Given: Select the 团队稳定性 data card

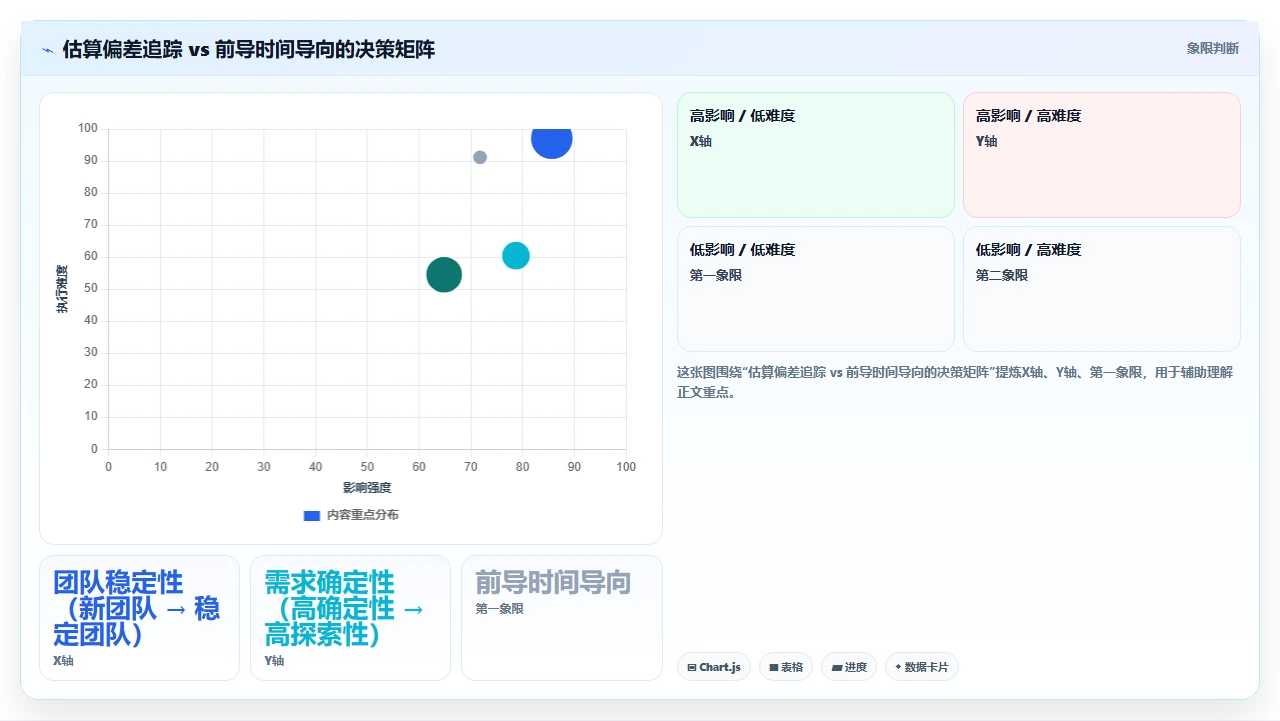Looking at the screenshot, I should (x=139, y=618).
